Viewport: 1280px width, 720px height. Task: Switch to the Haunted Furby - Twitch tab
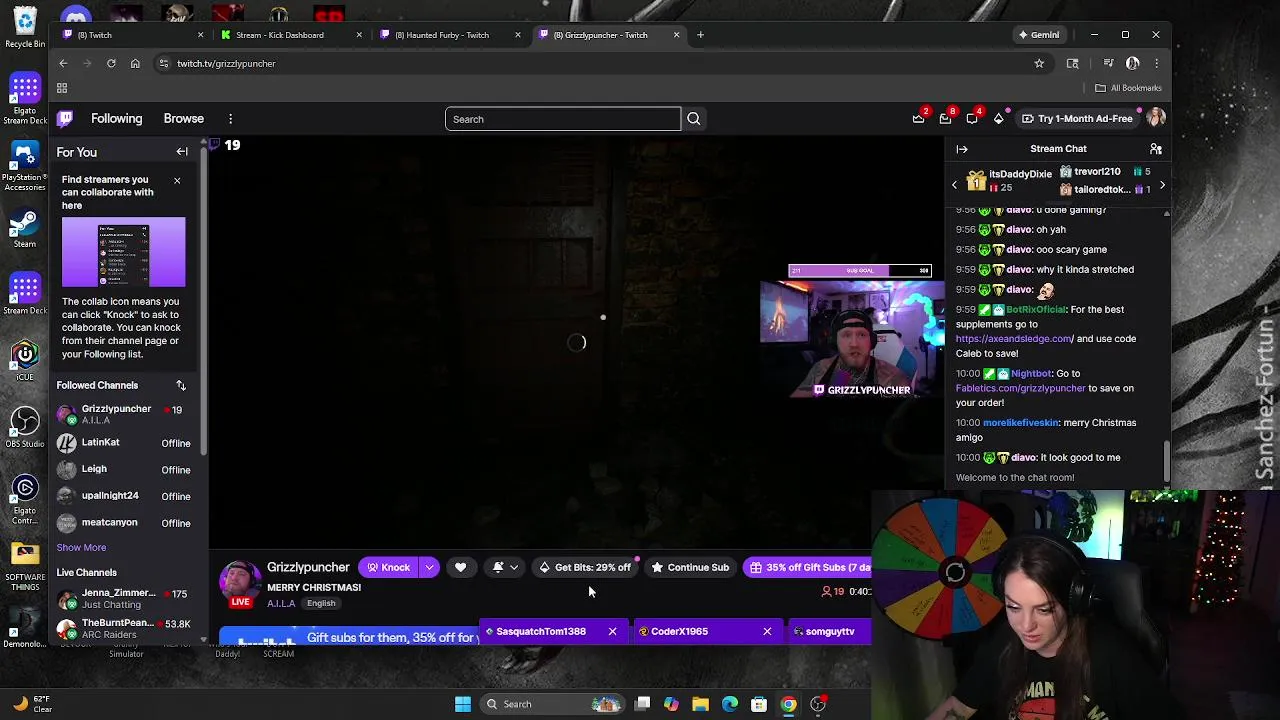click(x=450, y=35)
